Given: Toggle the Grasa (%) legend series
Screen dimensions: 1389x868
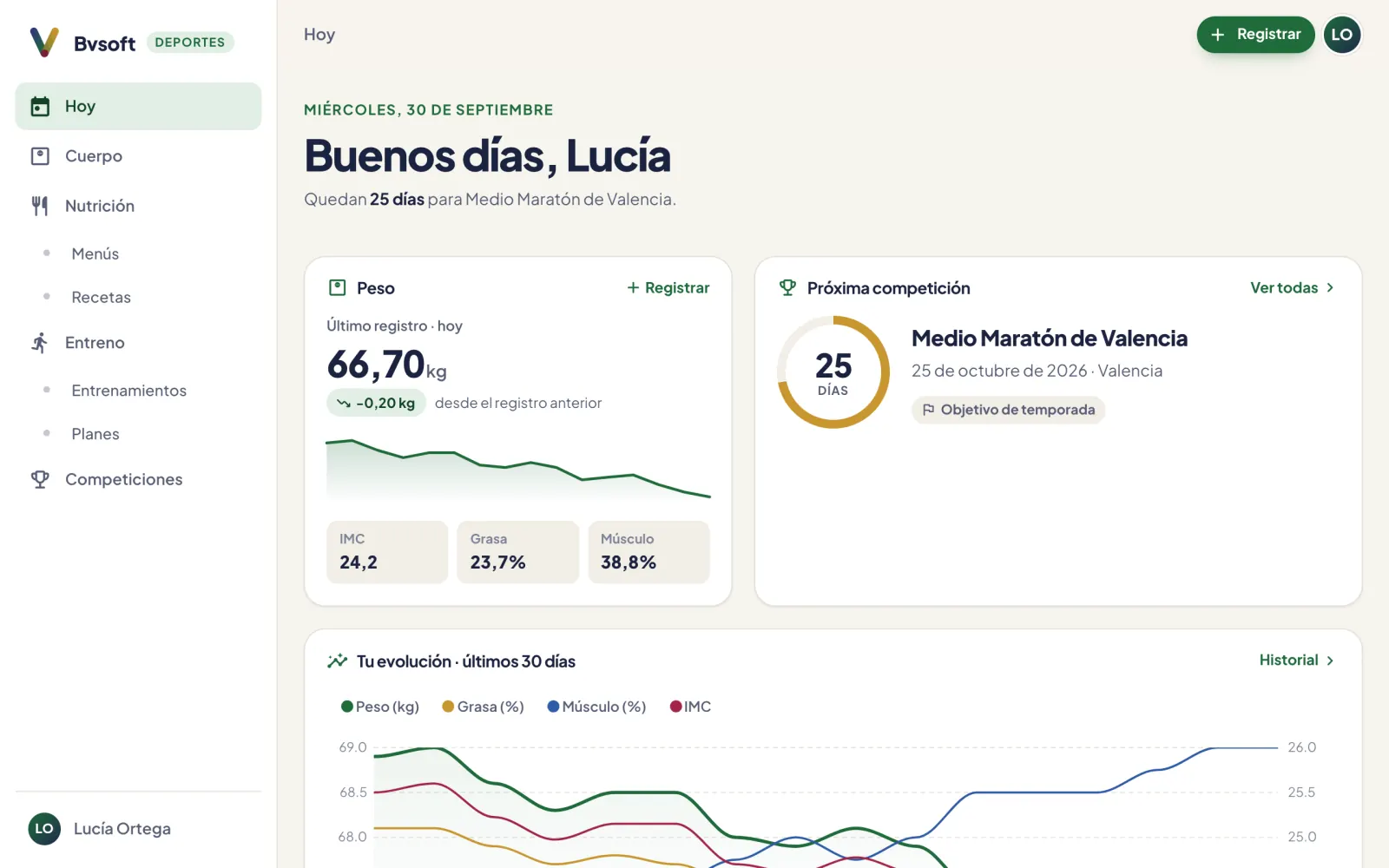Looking at the screenshot, I should coord(484,707).
